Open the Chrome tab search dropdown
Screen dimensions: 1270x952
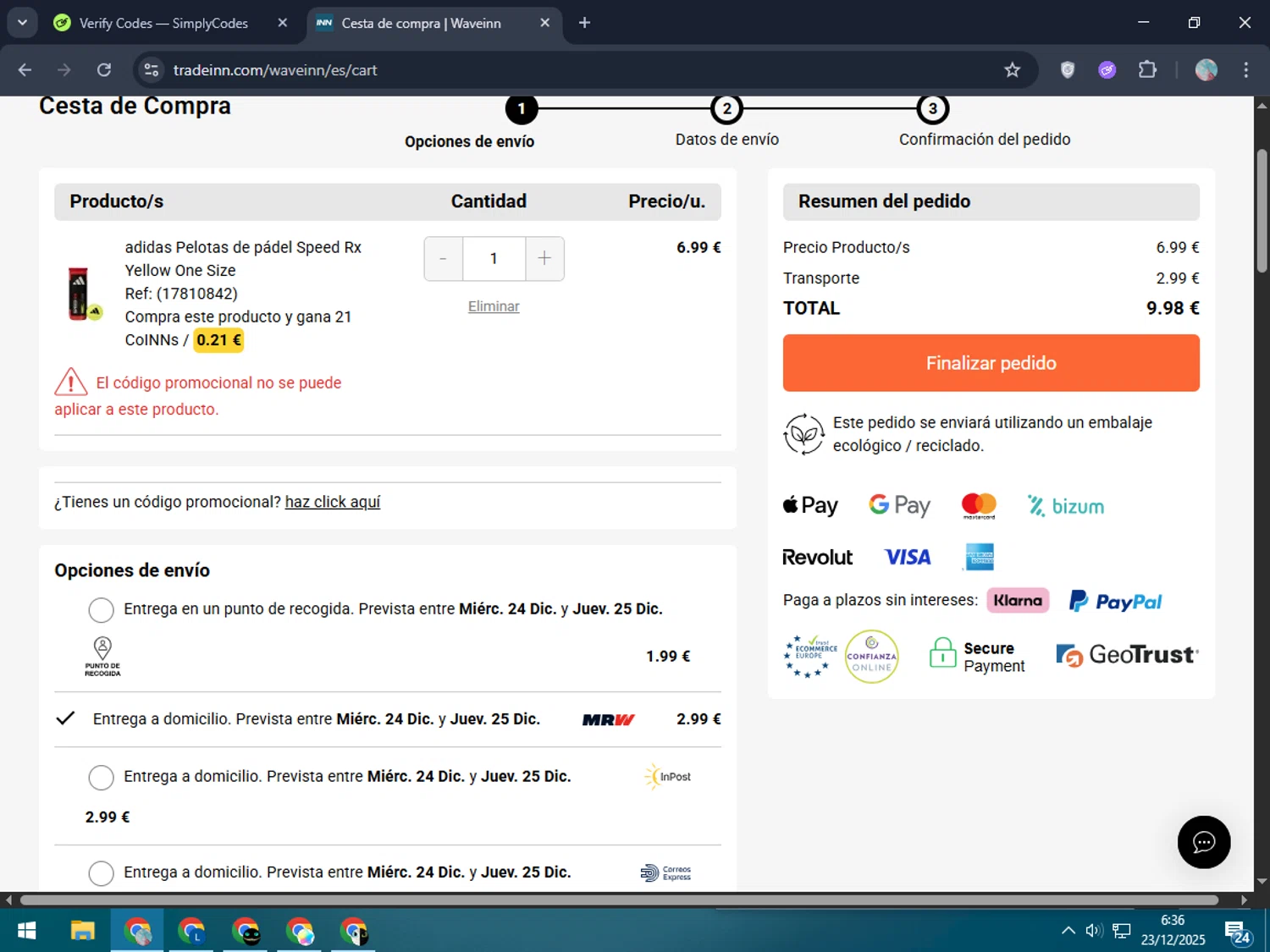point(22,23)
